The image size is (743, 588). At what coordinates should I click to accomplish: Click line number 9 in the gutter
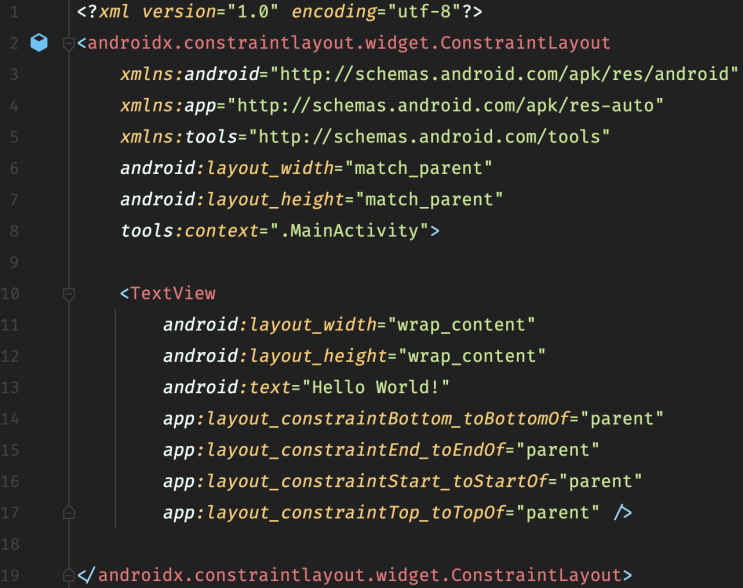[14, 262]
